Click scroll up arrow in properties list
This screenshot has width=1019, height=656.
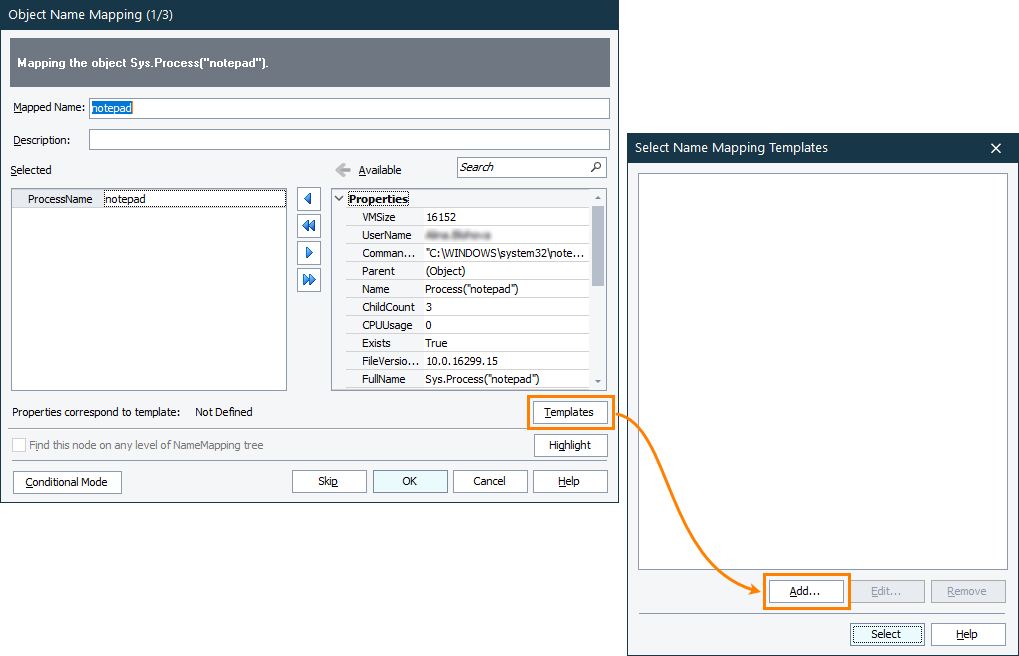[598, 198]
